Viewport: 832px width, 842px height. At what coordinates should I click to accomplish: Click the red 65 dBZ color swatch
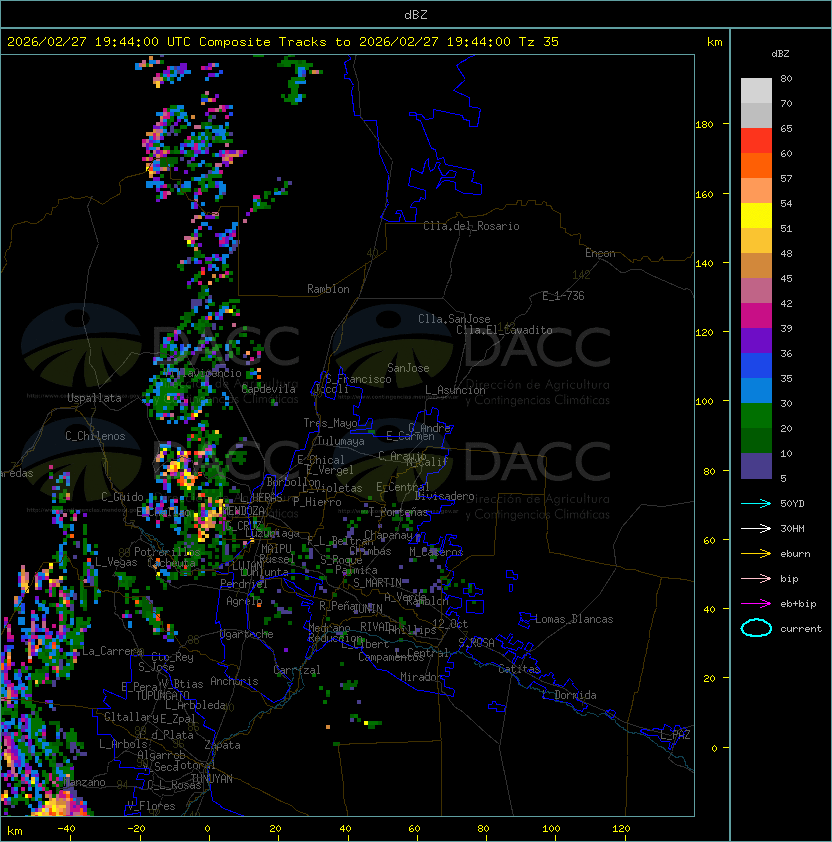(x=756, y=140)
